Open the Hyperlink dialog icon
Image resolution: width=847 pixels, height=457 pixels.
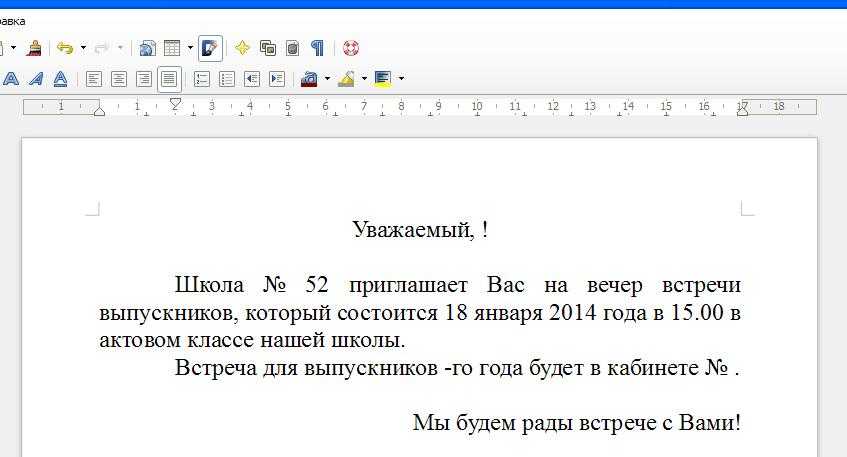point(147,47)
